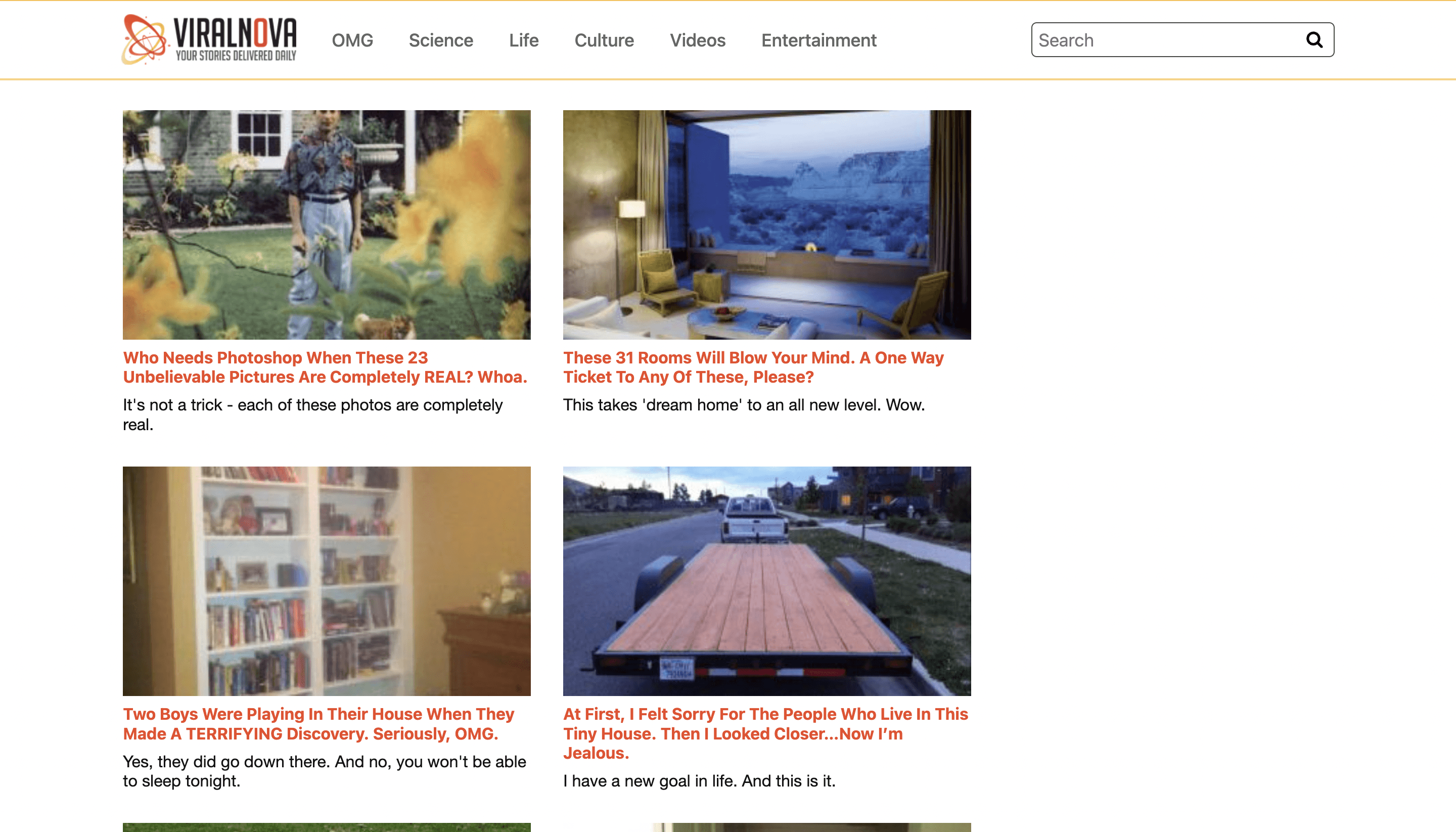The width and height of the screenshot is (1456, 832).
Task: Click 'This takes dream home' description text
Action: tap(744, 404)
